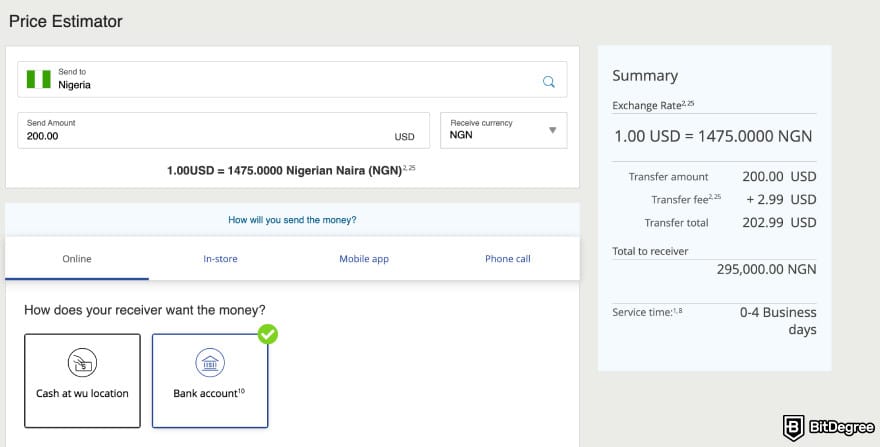Click the Total to receiver label

pyautogui.click(x=650, y=251)
